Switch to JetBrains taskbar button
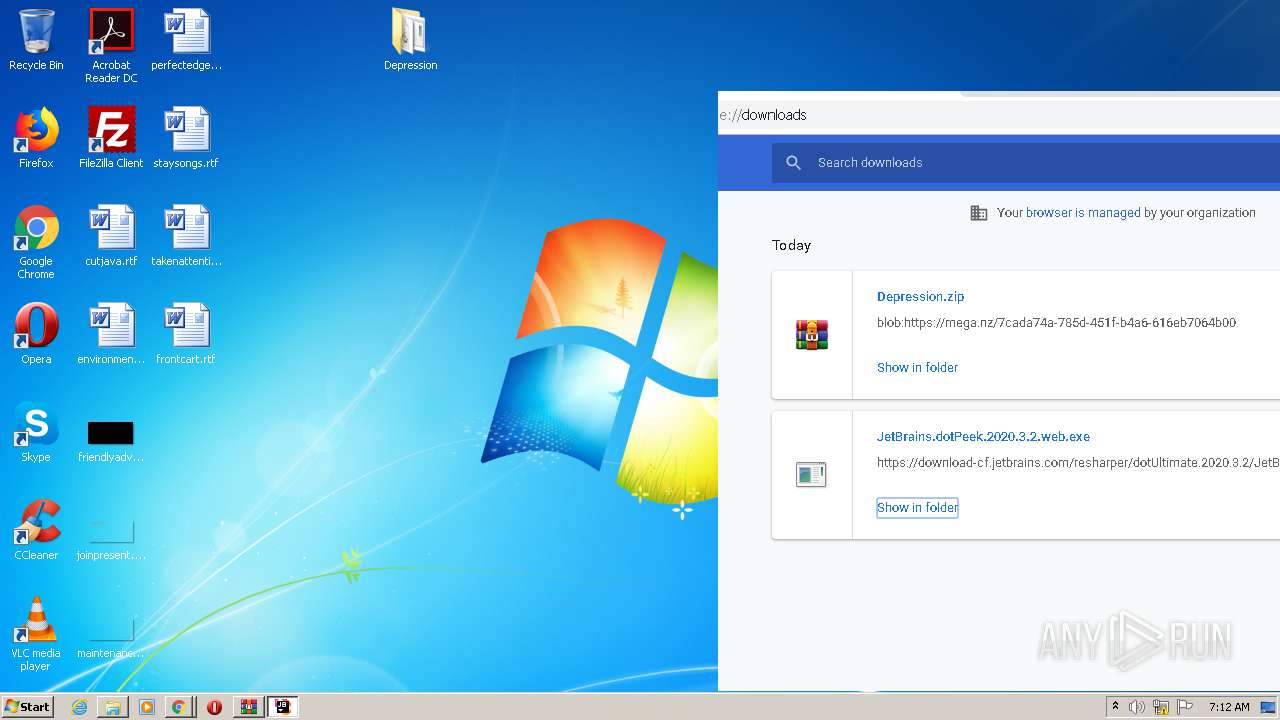Image resolution: width=1280 pixels, height=720 pixels. pos(283,707)
